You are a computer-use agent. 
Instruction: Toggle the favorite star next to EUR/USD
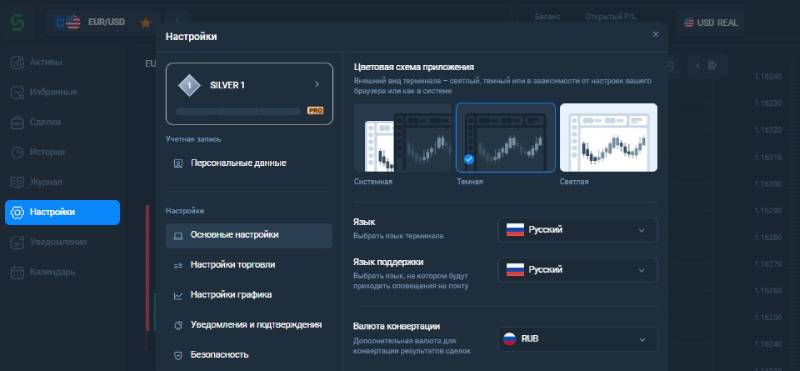click(x=146, y=22)
